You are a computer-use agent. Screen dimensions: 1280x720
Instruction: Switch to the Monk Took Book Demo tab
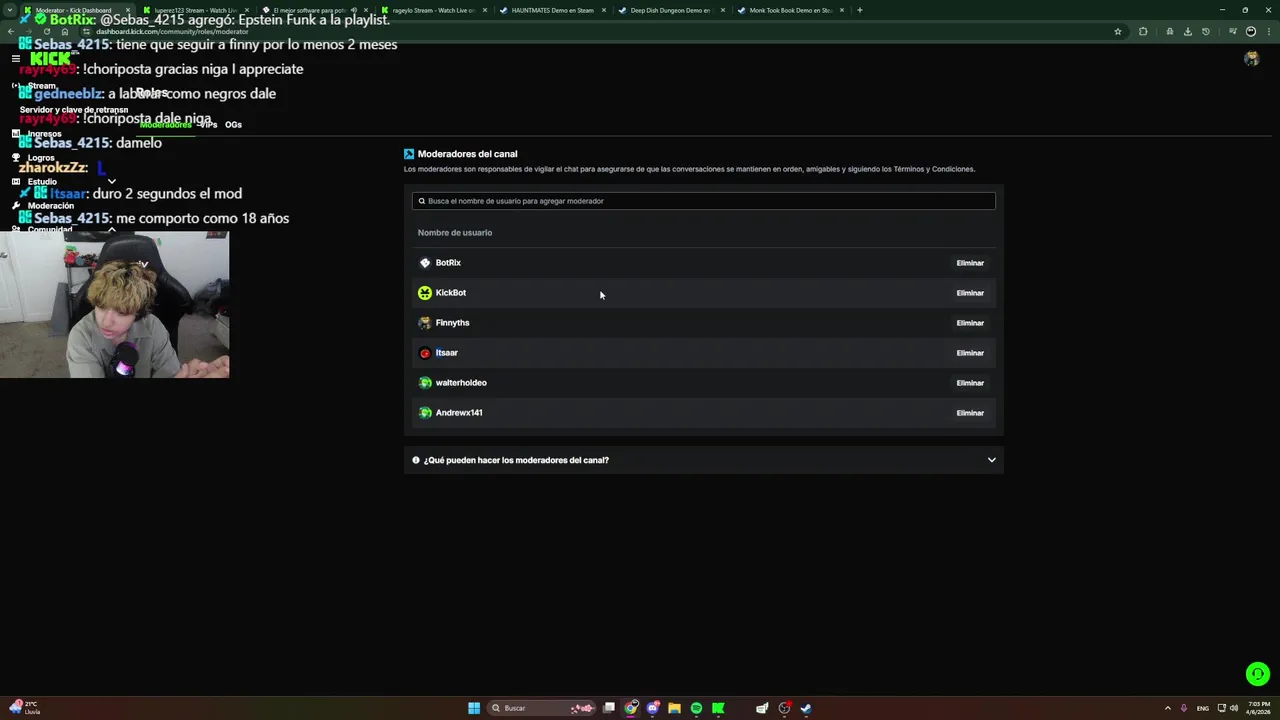click(790, 10)
